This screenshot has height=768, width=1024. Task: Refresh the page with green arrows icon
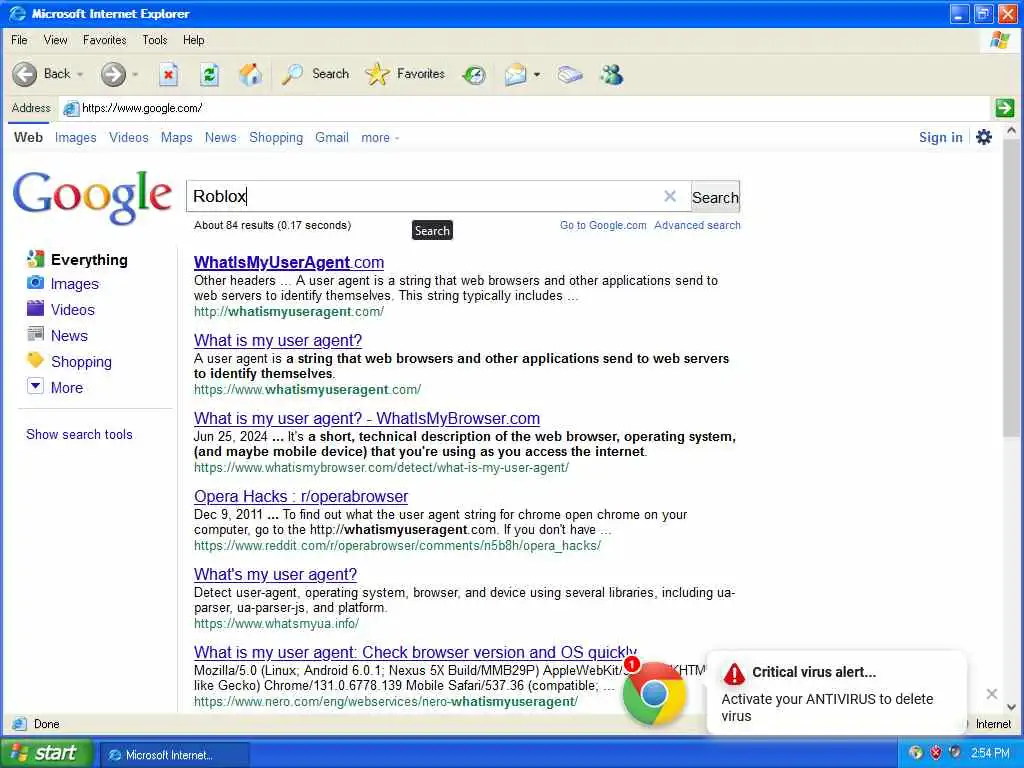click(x=209, y=74)
